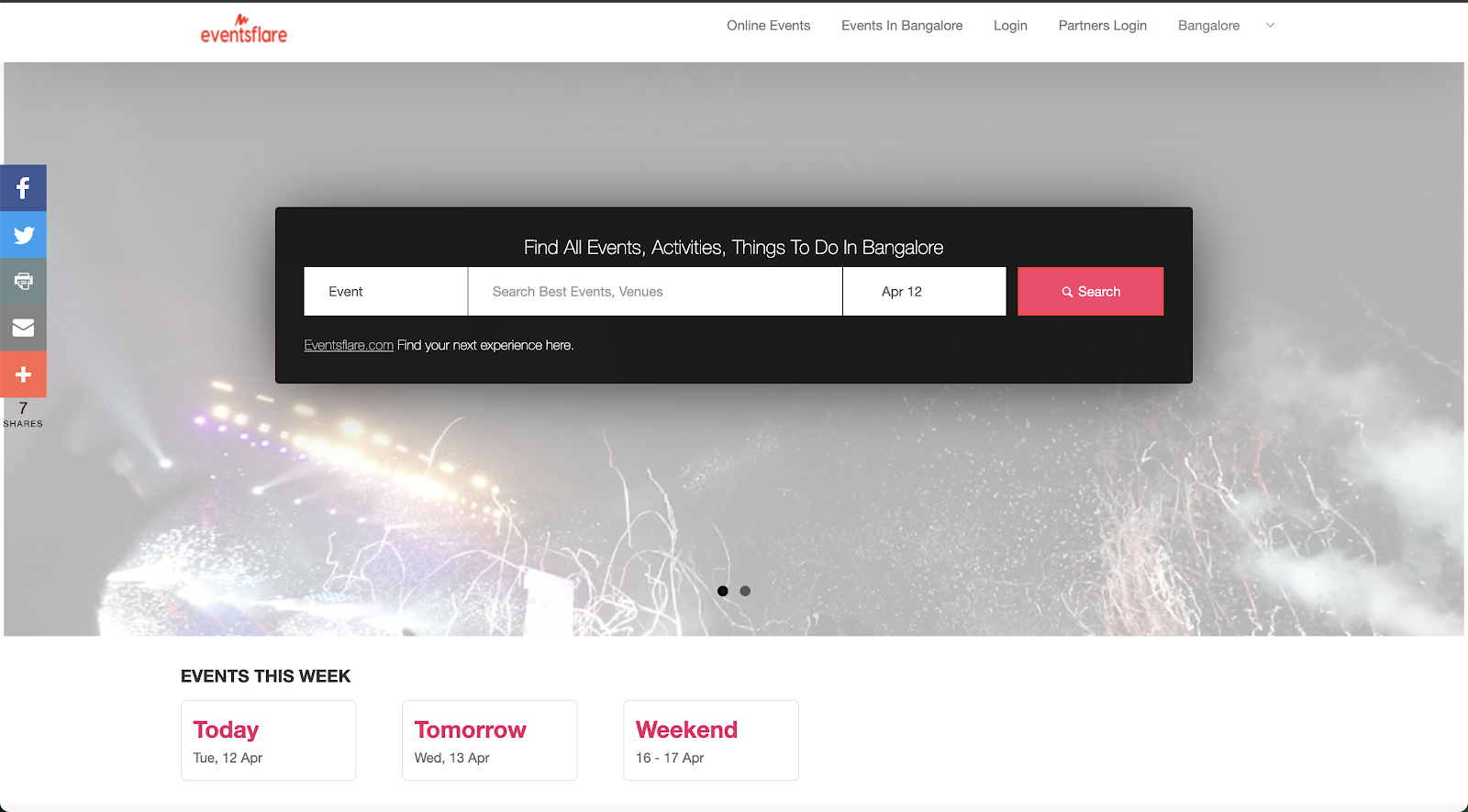Screen dimensions: 1468x812
Task: Focus the Search Best Events, Venues field
Action: [655, 292]
